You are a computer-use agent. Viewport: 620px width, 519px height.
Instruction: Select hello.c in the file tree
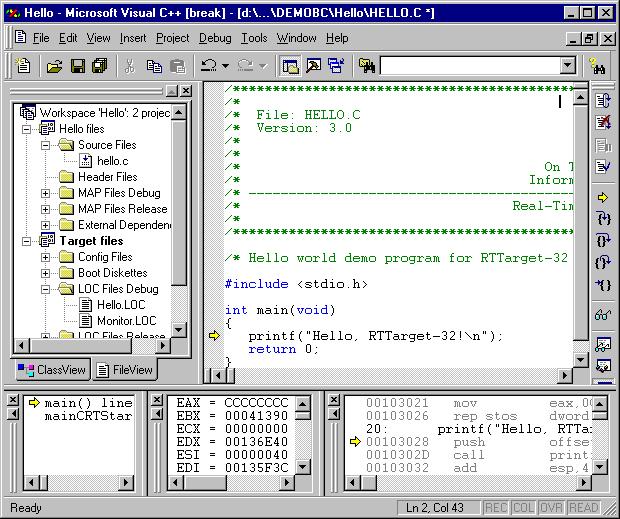111,161
